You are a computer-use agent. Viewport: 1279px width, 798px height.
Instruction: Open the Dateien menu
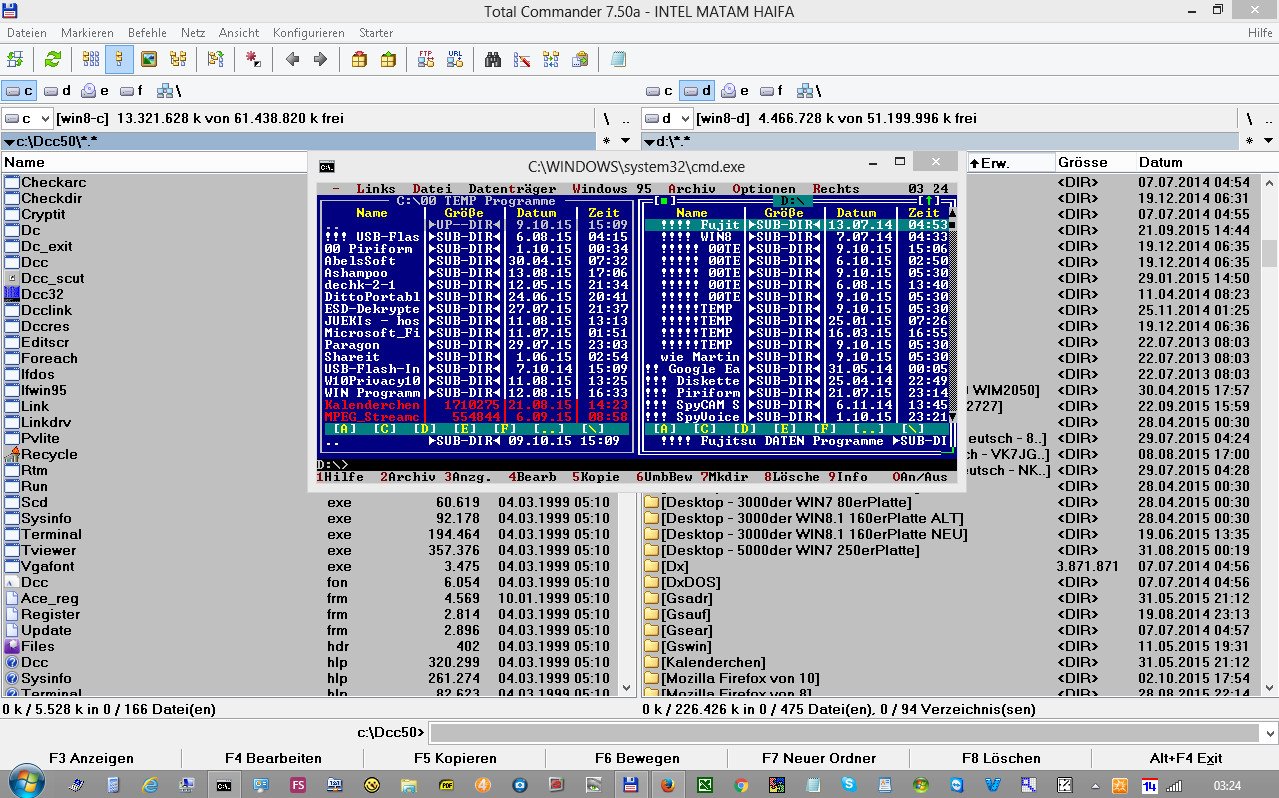[26, 33]
